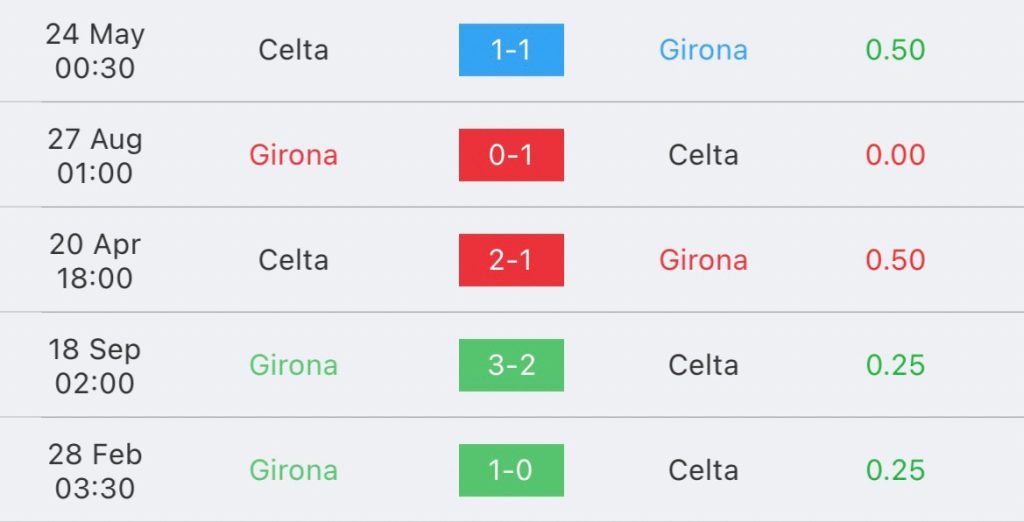Select Celta in the 24 May match
This screenshot has width=1024, height=522.
293,50
